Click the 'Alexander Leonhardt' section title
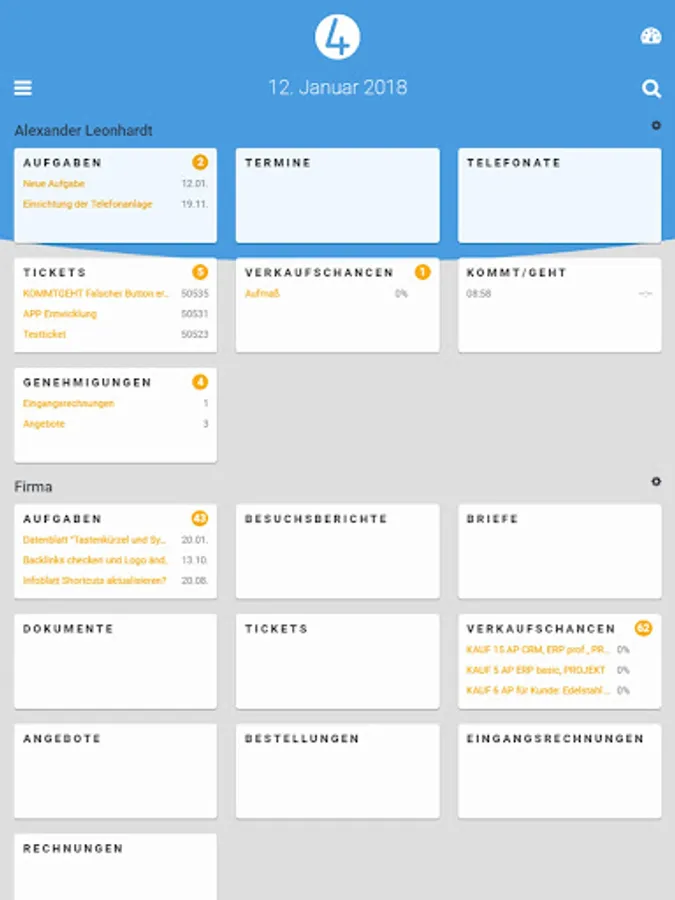 click(84, 131)
